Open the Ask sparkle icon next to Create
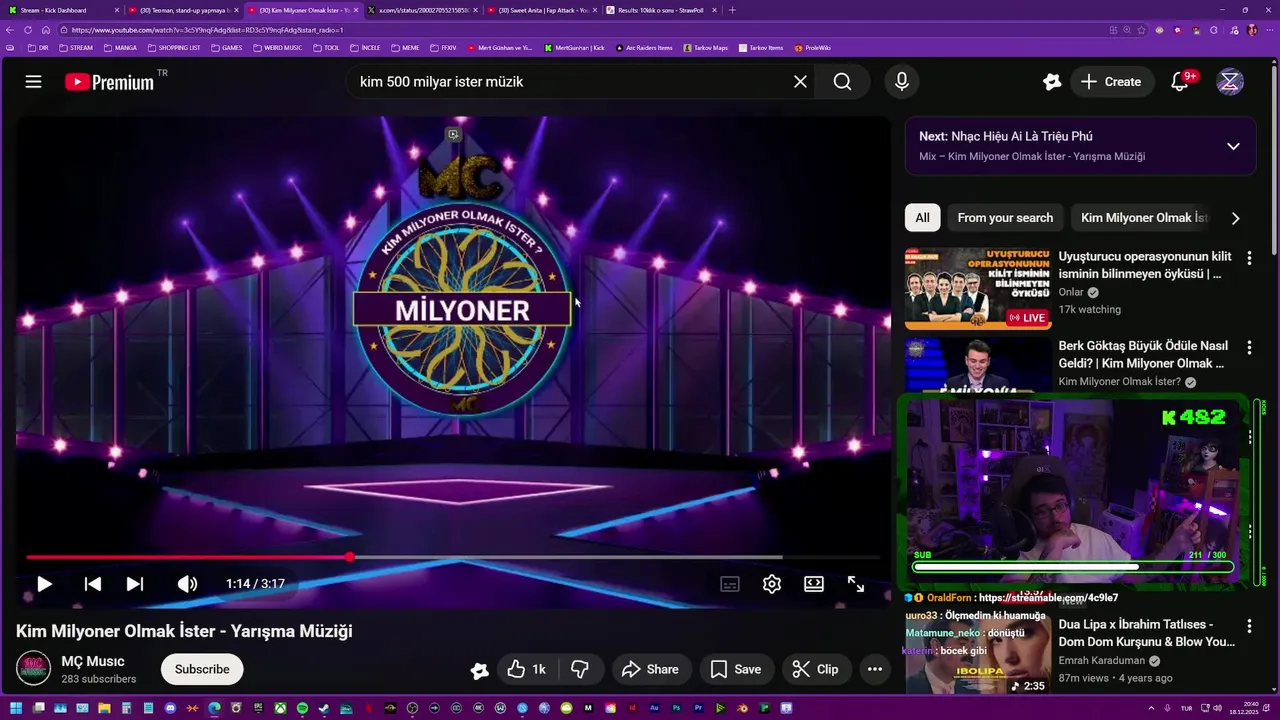Screen dimensions: 1280x720 (1051, 82)
